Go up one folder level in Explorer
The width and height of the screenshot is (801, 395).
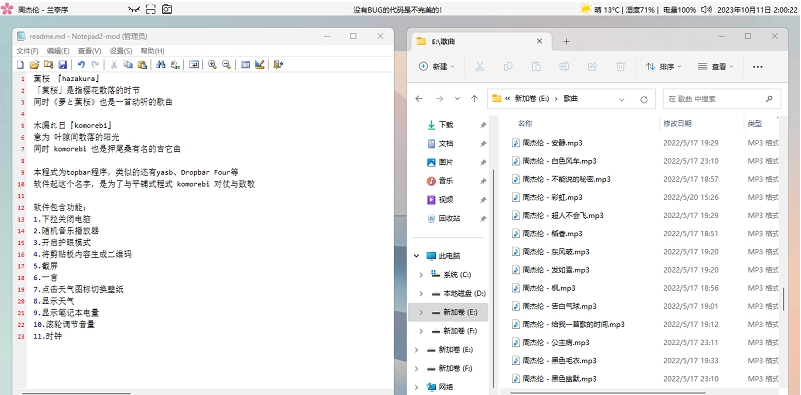coord(474,99)
